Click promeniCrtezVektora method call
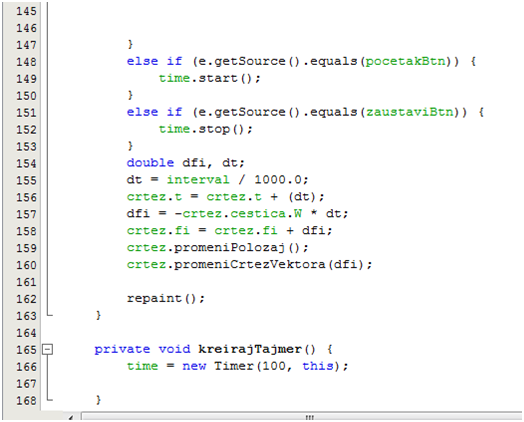524x422 pixels. 249,265
